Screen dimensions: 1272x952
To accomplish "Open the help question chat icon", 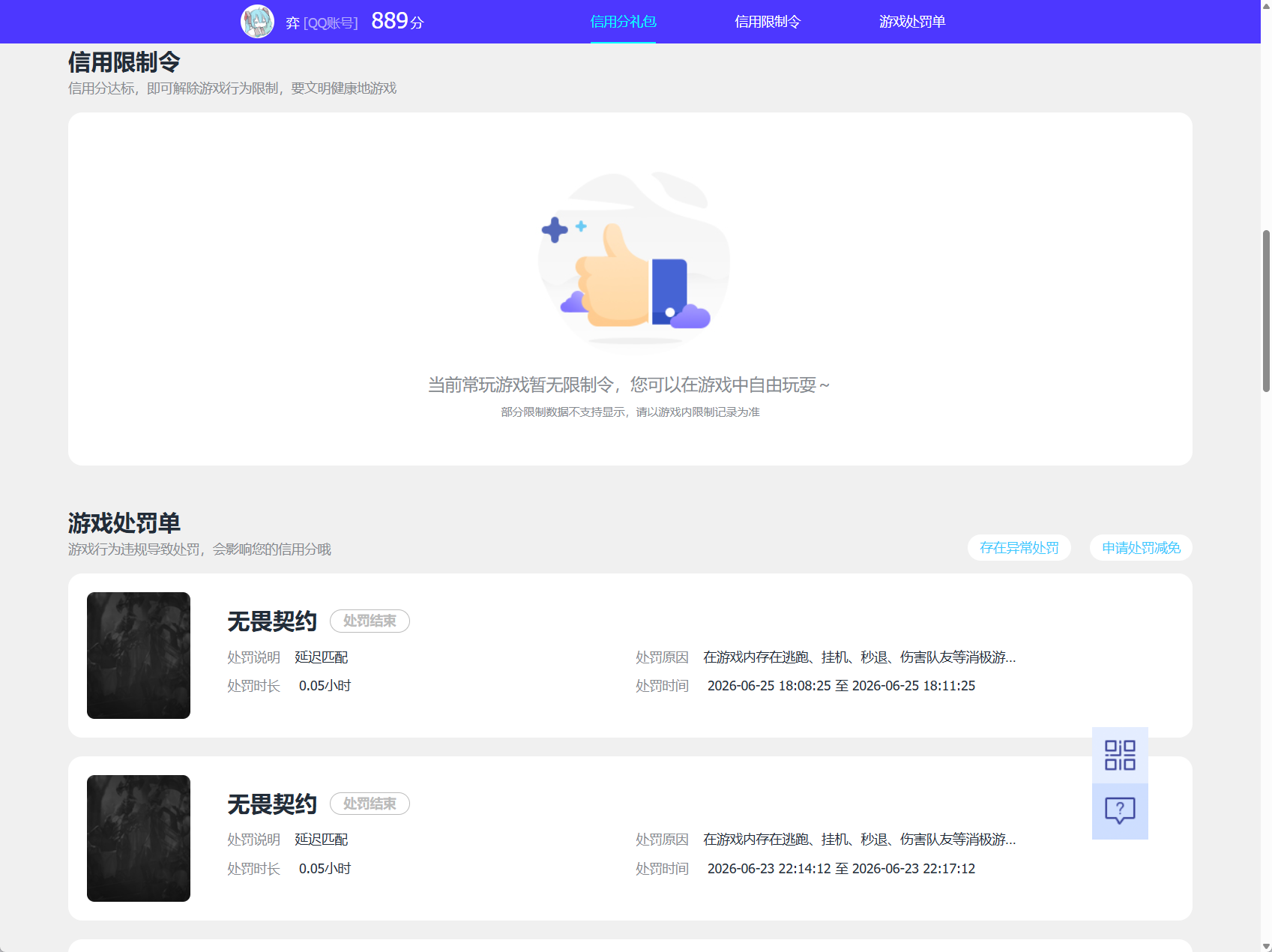I will click(1120, 811).
